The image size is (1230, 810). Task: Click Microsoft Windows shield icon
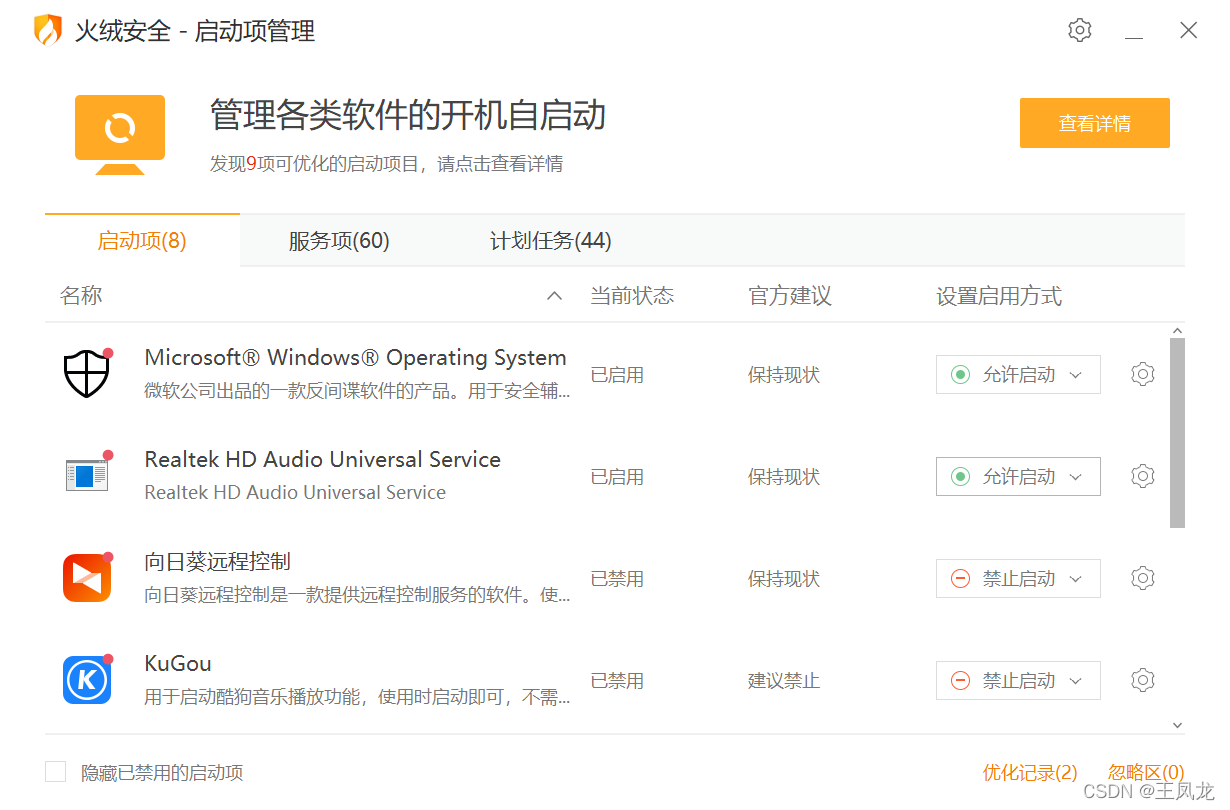point(87,373)
